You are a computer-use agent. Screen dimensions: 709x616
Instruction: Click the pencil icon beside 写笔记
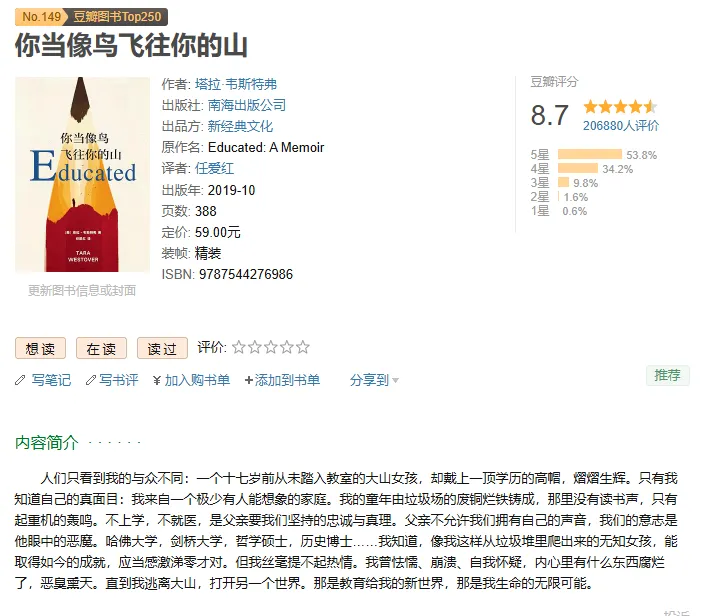20,380
